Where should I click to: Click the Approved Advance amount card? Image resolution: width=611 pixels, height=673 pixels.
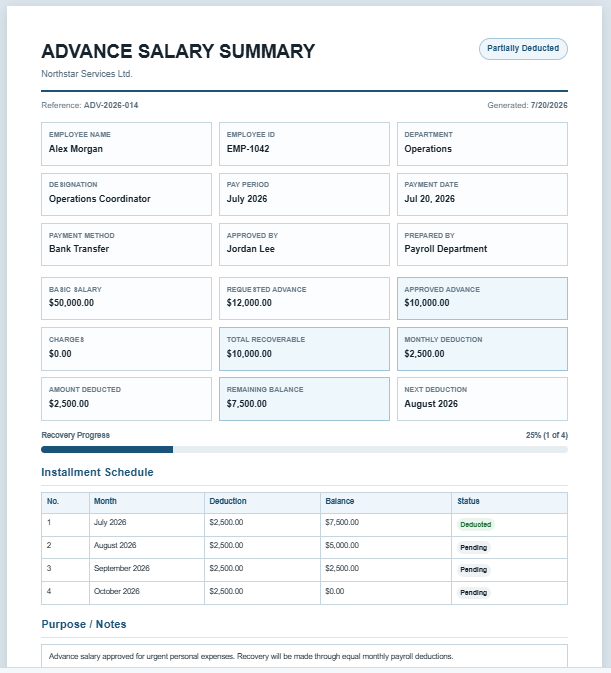tap(482, 298)
